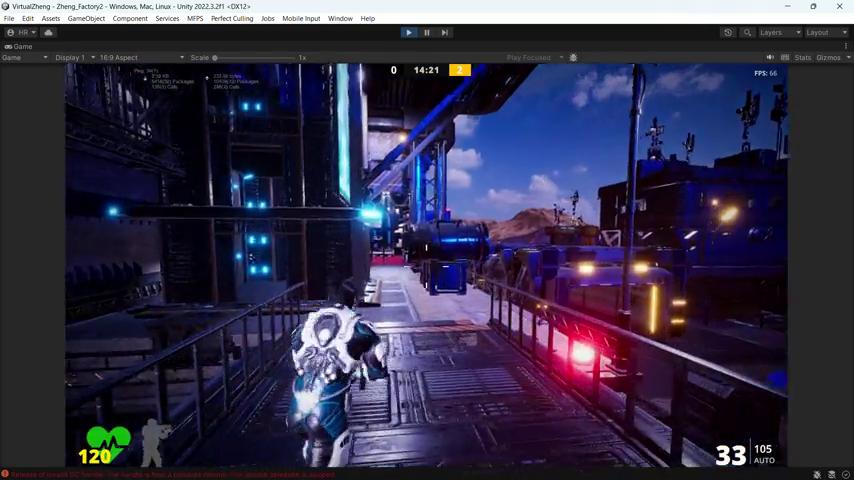Viewport: 854px width, 480px height.
Task: Open the Perfect Culling menu
Action: [232, 19]
